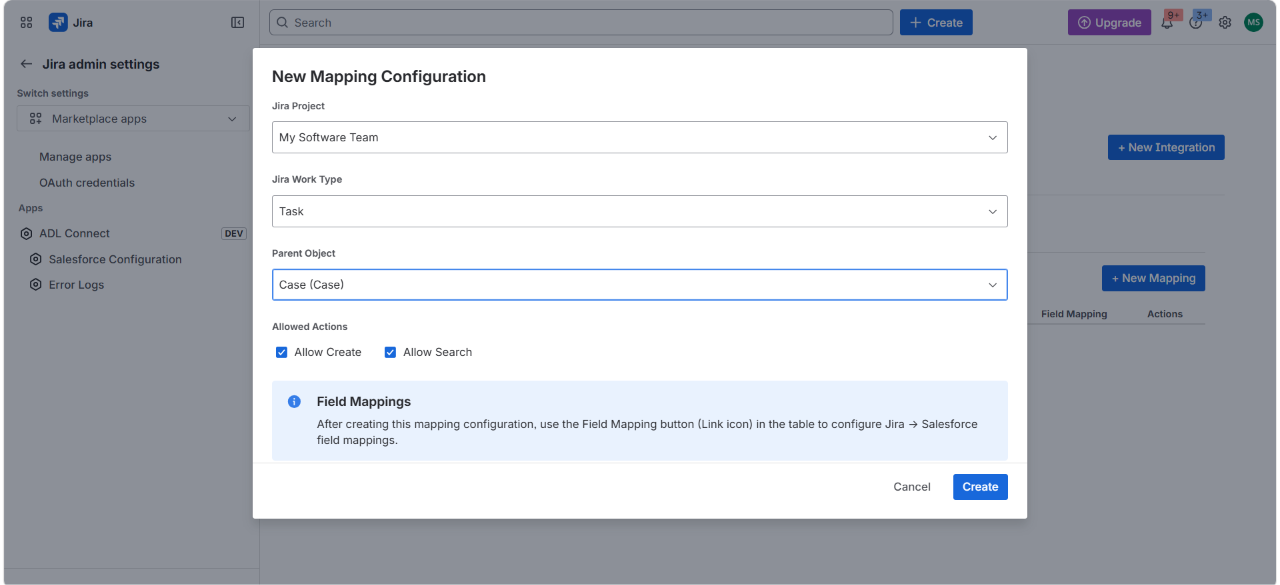Image resolution: width=1280 pixels, height=585 pixels.
Task: Click the info icon in Field Mappings banner
Action: 294,402
